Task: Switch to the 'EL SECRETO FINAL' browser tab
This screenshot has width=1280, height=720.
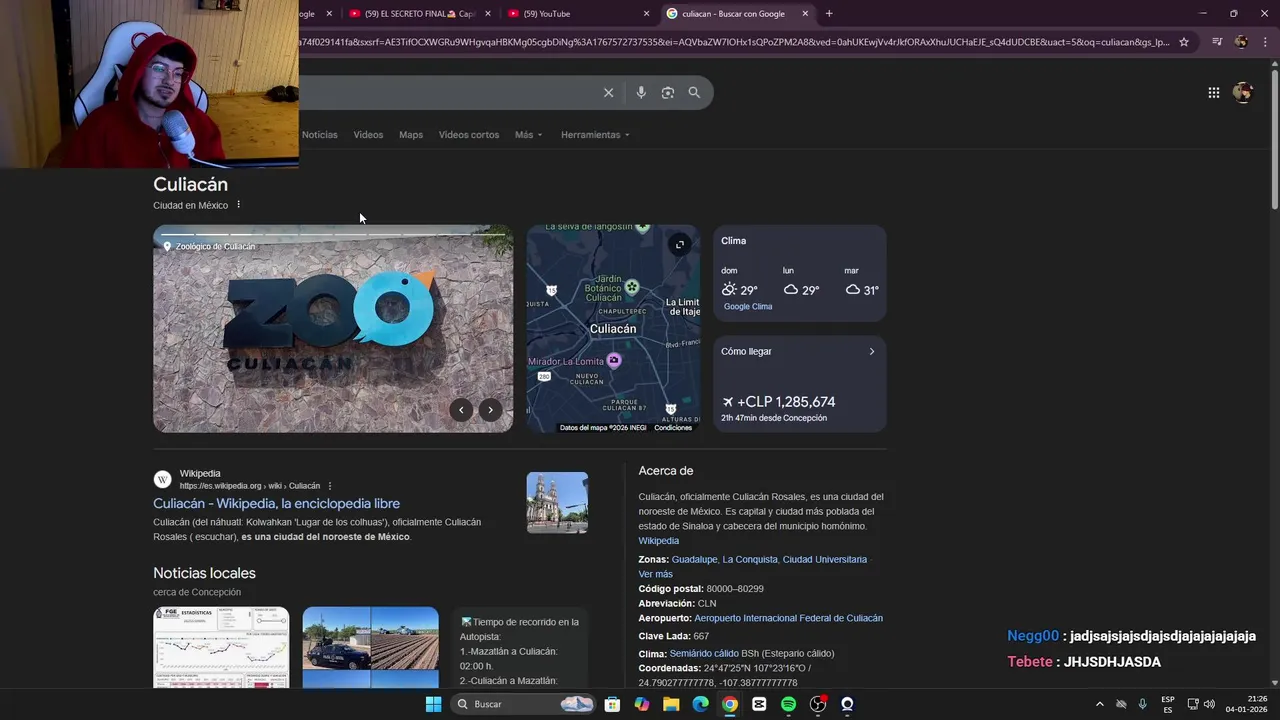Action: pyautogui.click(x=419, y=13)
